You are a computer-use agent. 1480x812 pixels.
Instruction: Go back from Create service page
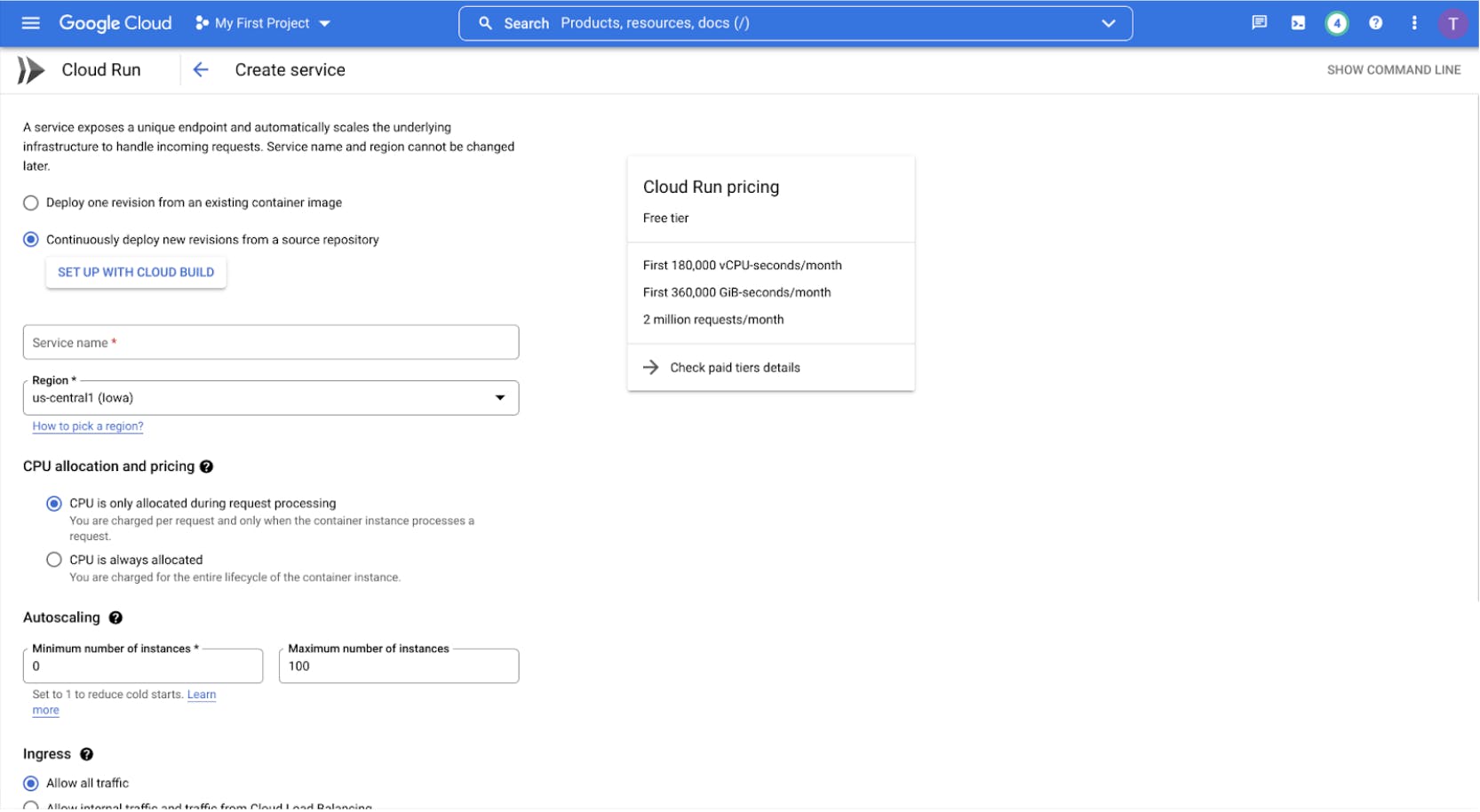201,69
